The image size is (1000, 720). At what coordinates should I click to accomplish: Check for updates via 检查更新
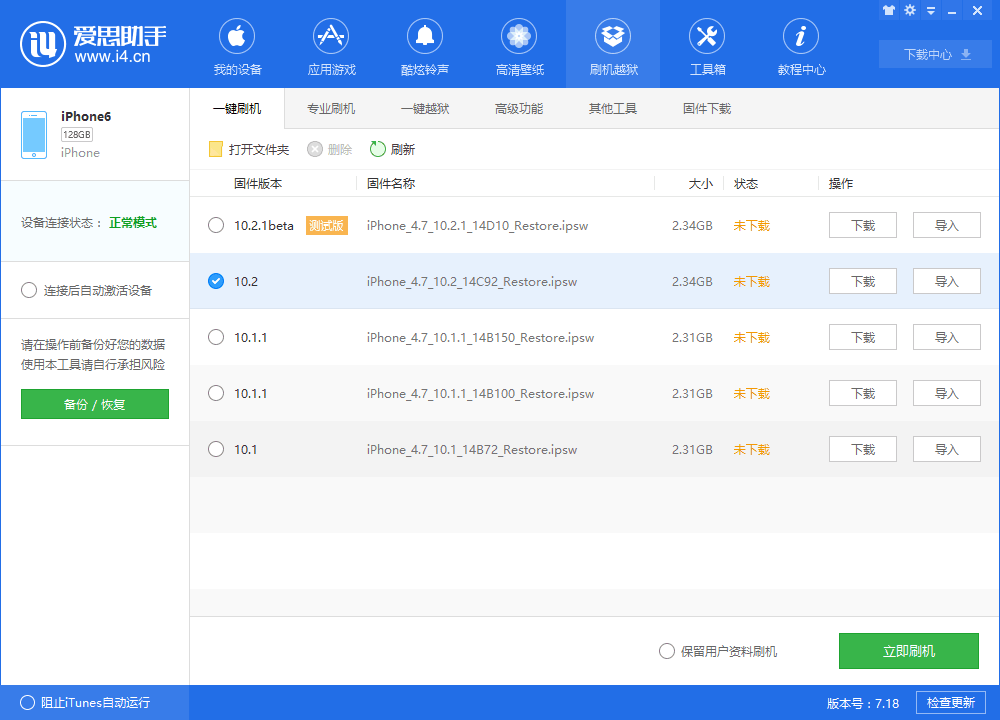[x=952, y=702]
